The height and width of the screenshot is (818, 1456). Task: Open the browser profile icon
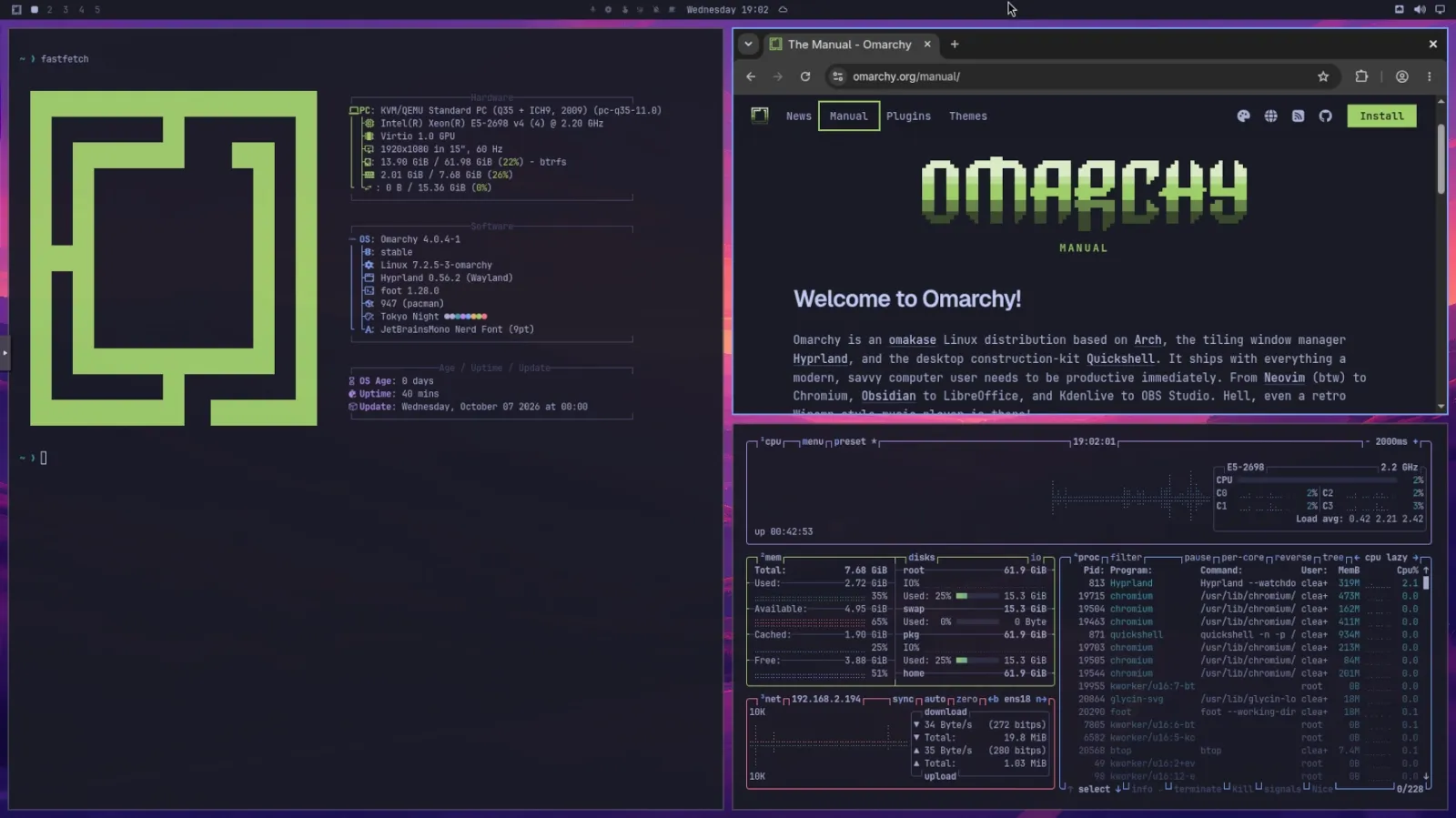point(1402,76)
